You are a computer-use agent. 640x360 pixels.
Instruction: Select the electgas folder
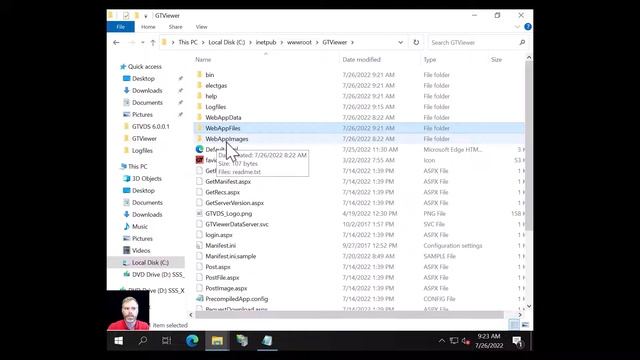216,86
